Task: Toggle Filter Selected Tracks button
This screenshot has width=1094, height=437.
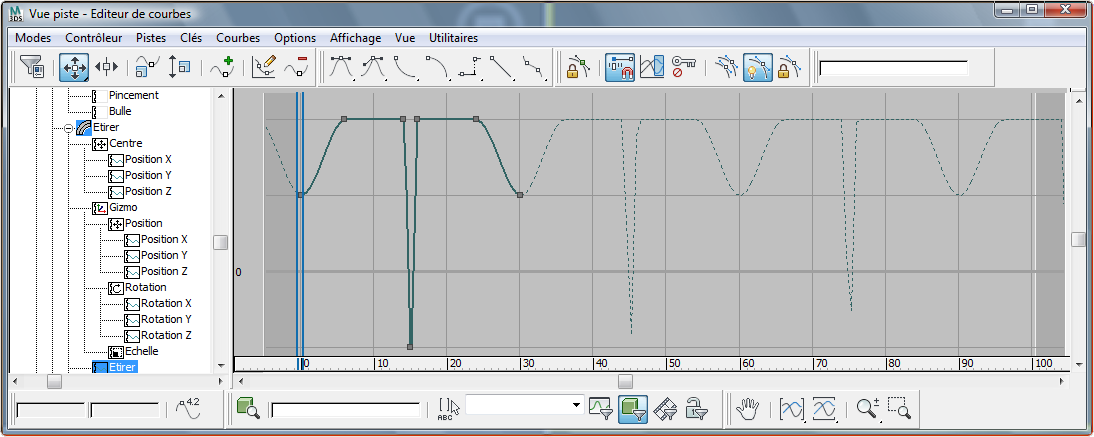Action: pyautogui.click(x=601, y=408)
